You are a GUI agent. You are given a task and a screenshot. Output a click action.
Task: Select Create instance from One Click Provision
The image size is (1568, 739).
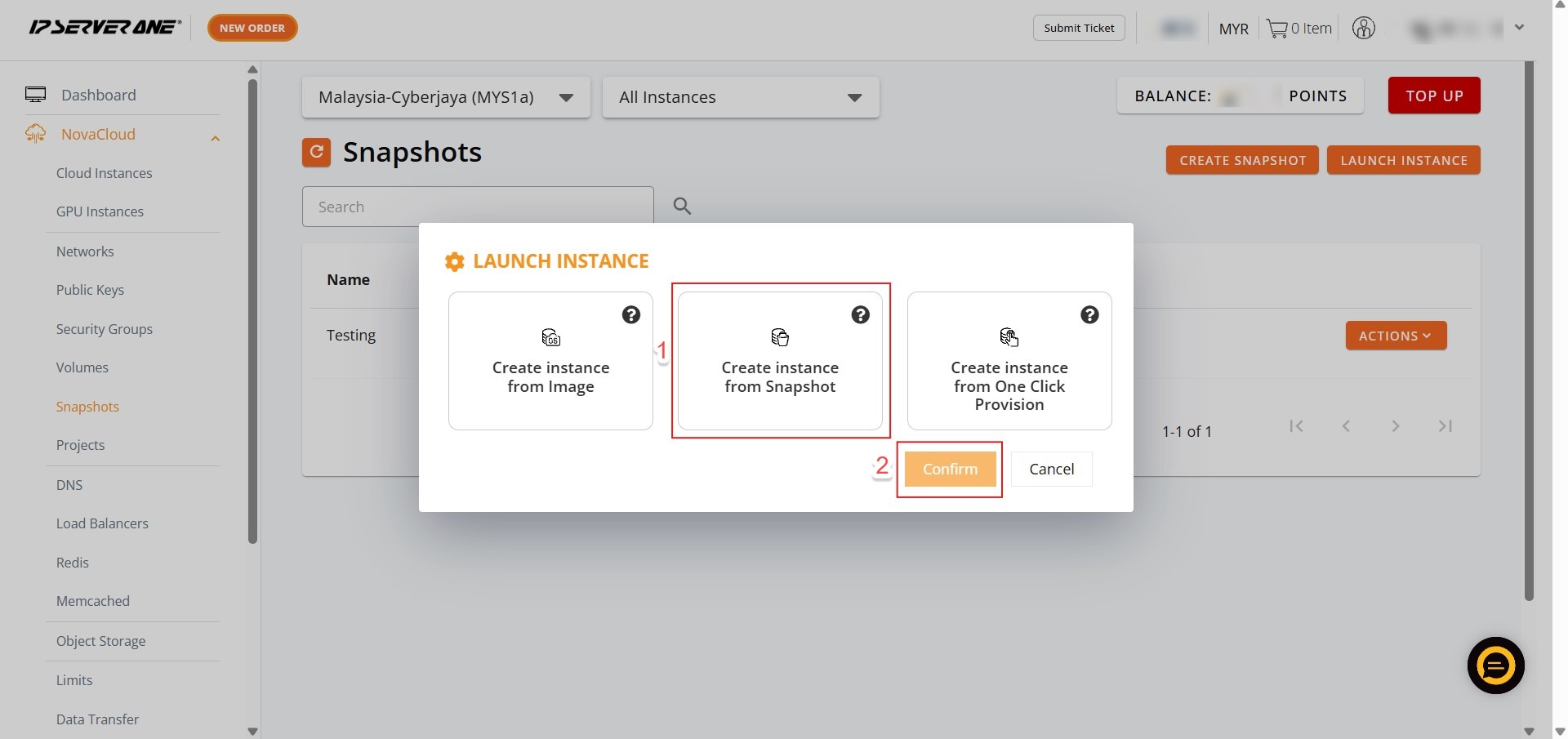pyautogui.click(x=1009, y=361)
